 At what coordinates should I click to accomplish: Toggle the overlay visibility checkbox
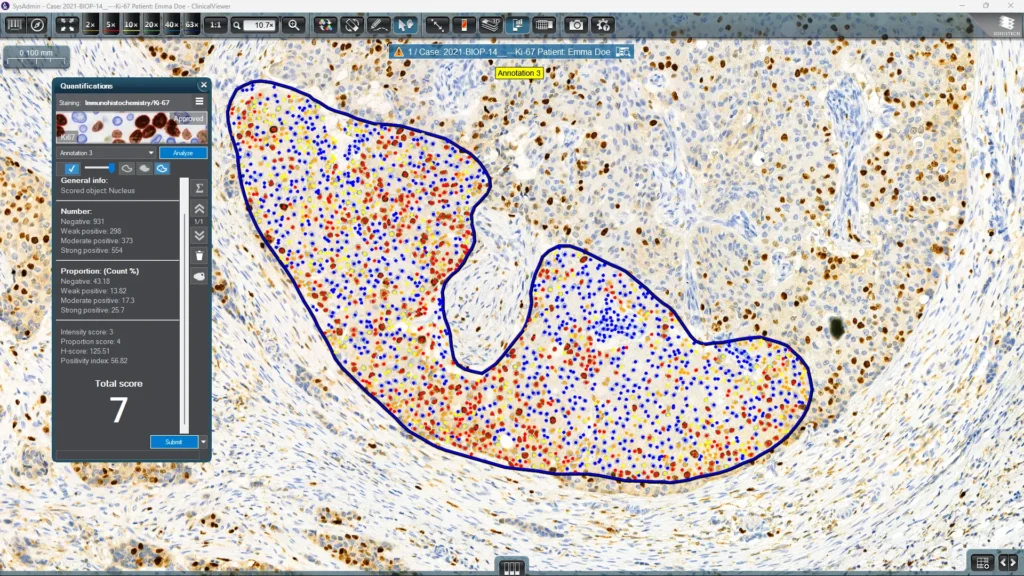(x=71, y=168)
